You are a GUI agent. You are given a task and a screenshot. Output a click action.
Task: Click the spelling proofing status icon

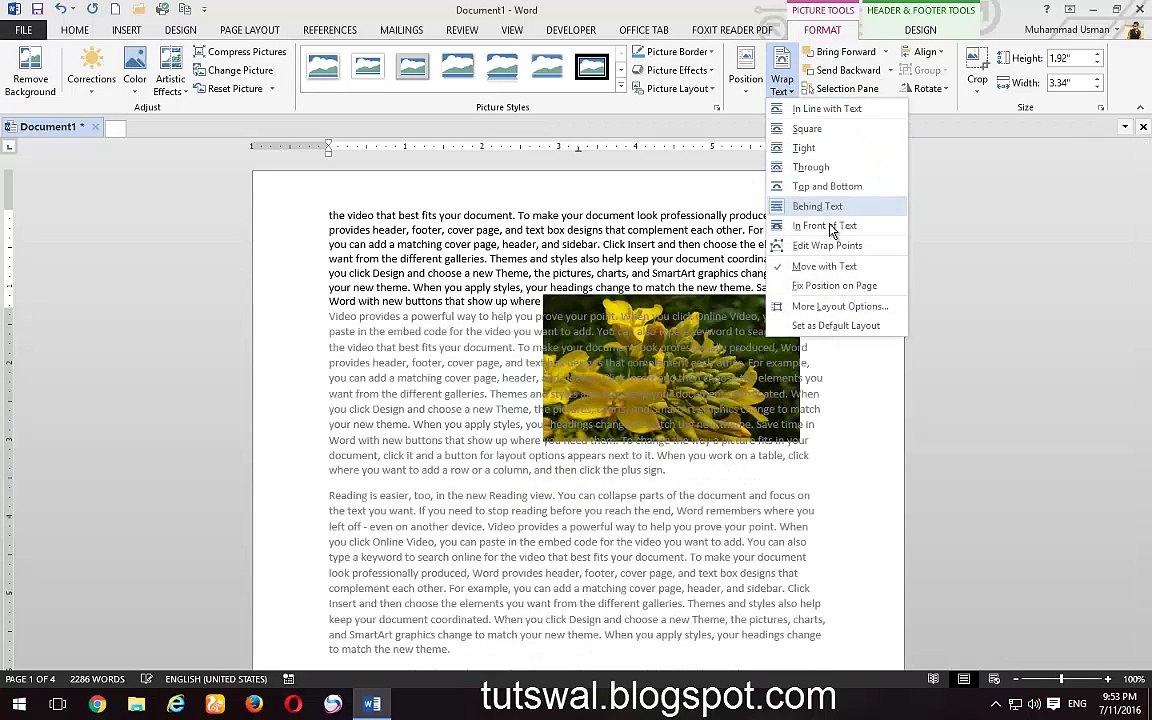[147, 679]
